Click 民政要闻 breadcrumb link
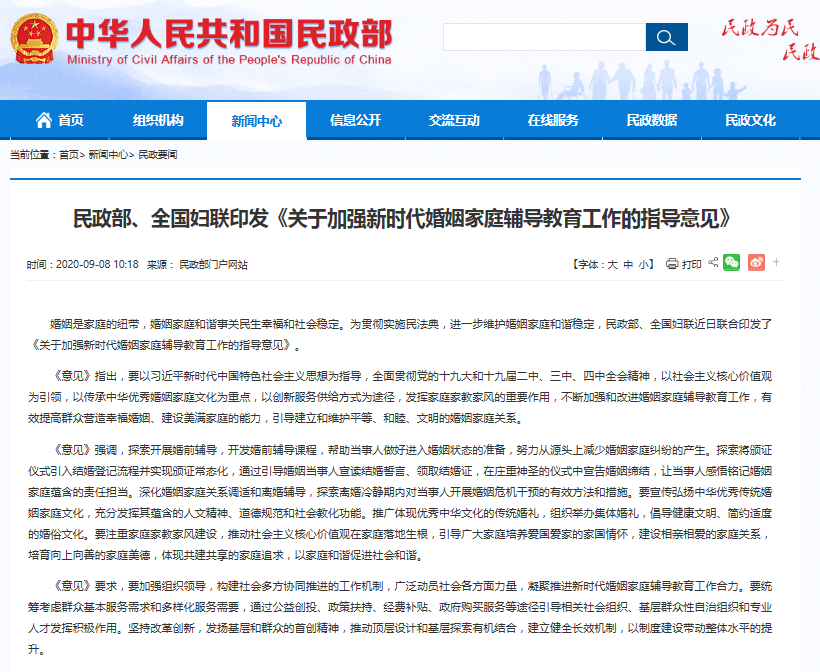Viewport: 820px width, 672px height. pos(157,155)
